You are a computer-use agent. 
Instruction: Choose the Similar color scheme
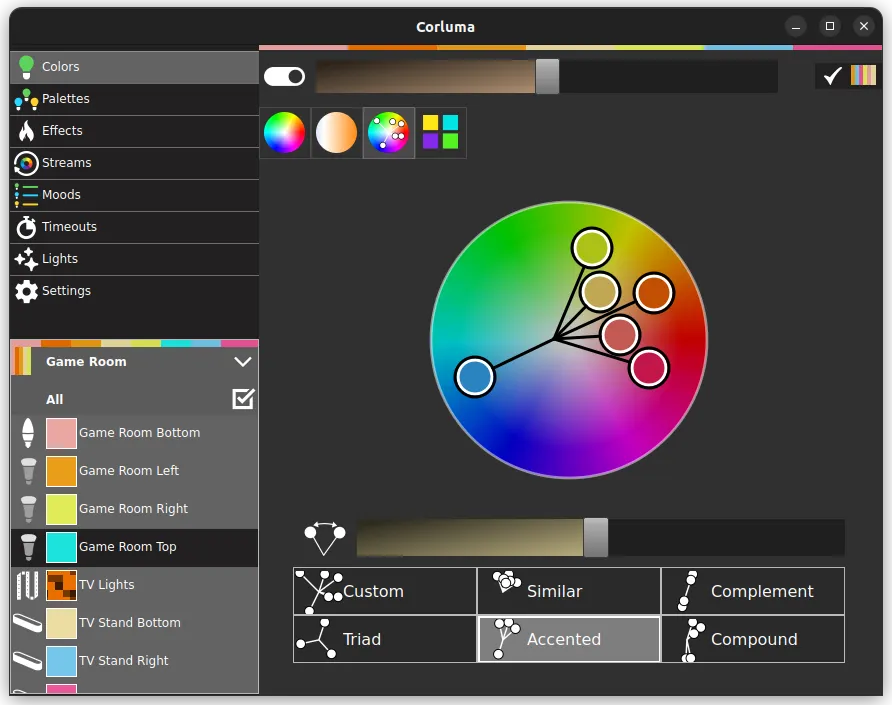click(569, 591)
